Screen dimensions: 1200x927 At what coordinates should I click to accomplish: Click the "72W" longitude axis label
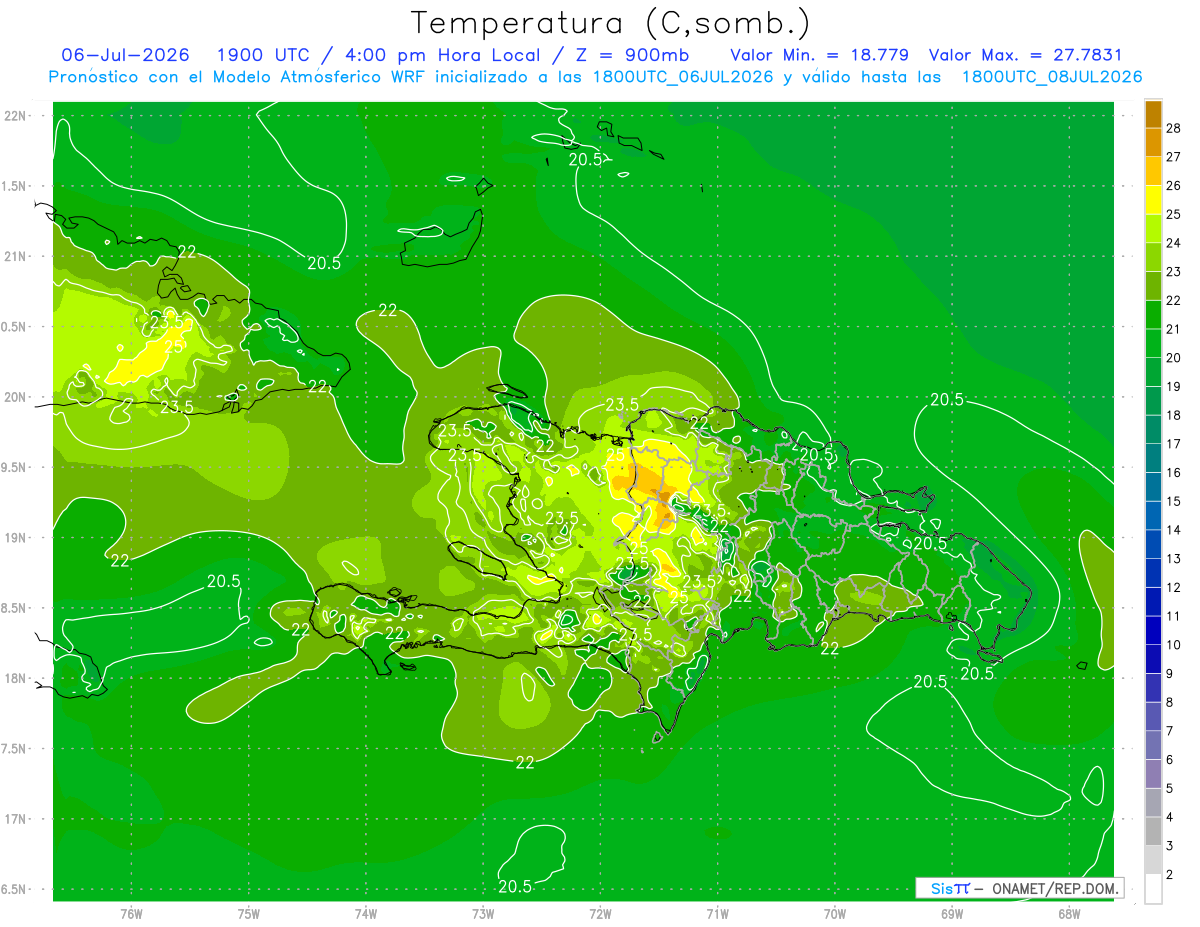pyautogui.click(x=601, y=914)
